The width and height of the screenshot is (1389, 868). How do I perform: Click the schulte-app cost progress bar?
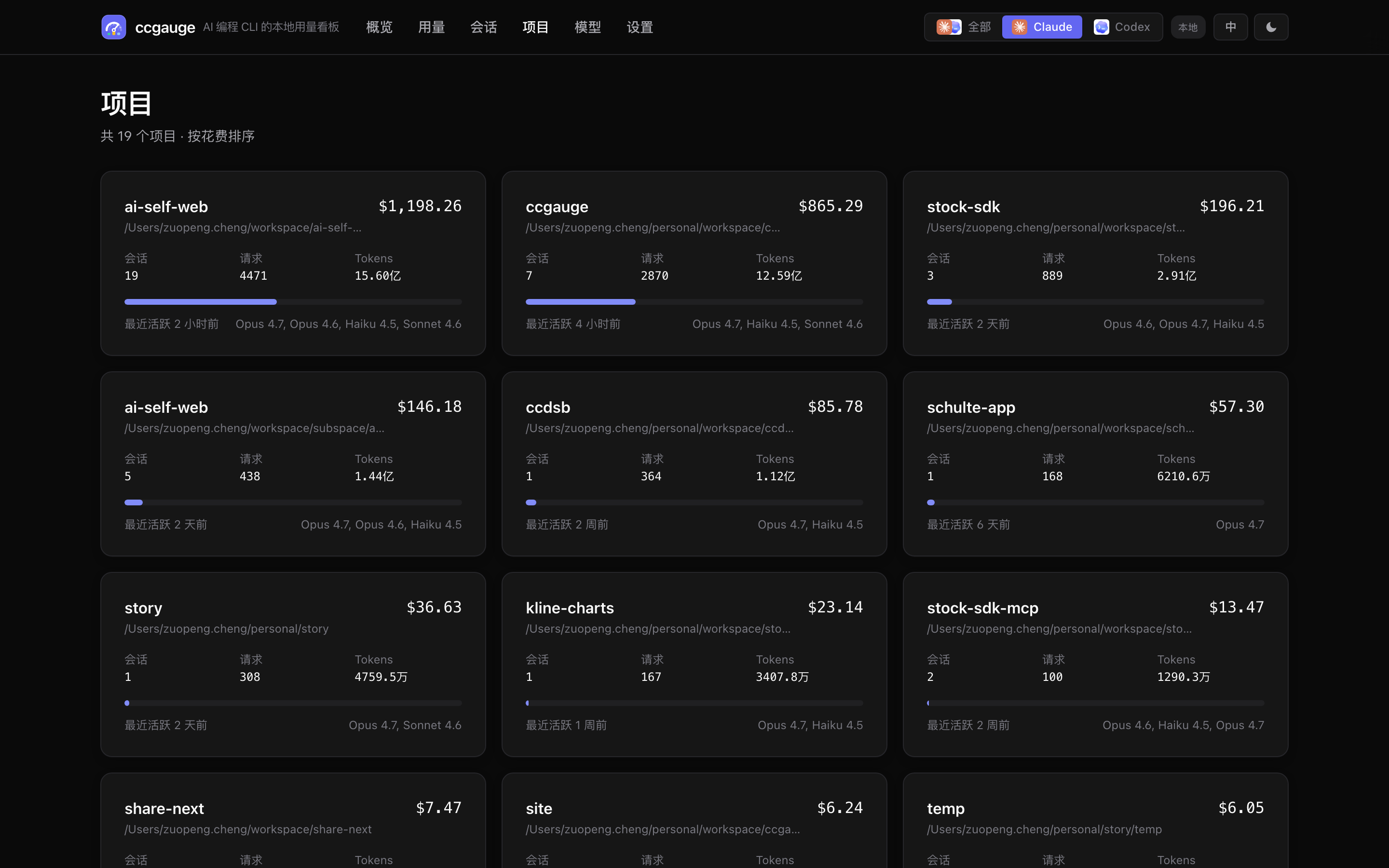tap(1095, 502)
